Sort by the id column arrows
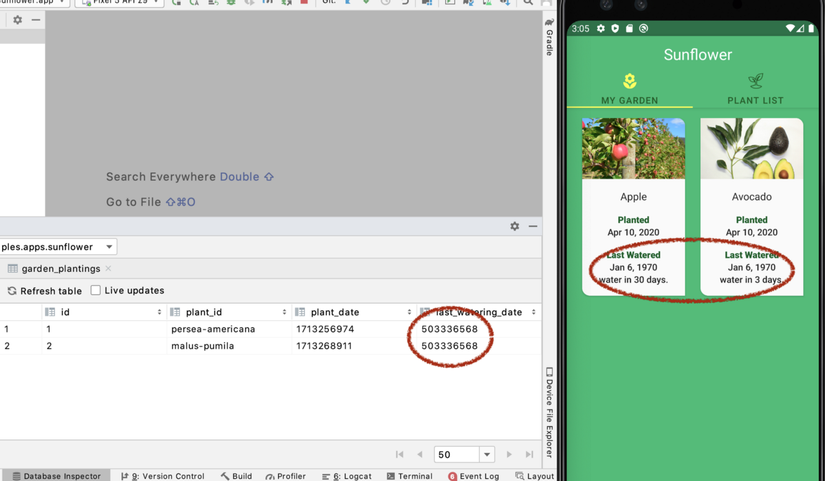The image size is (825, 481). [159, 312]
